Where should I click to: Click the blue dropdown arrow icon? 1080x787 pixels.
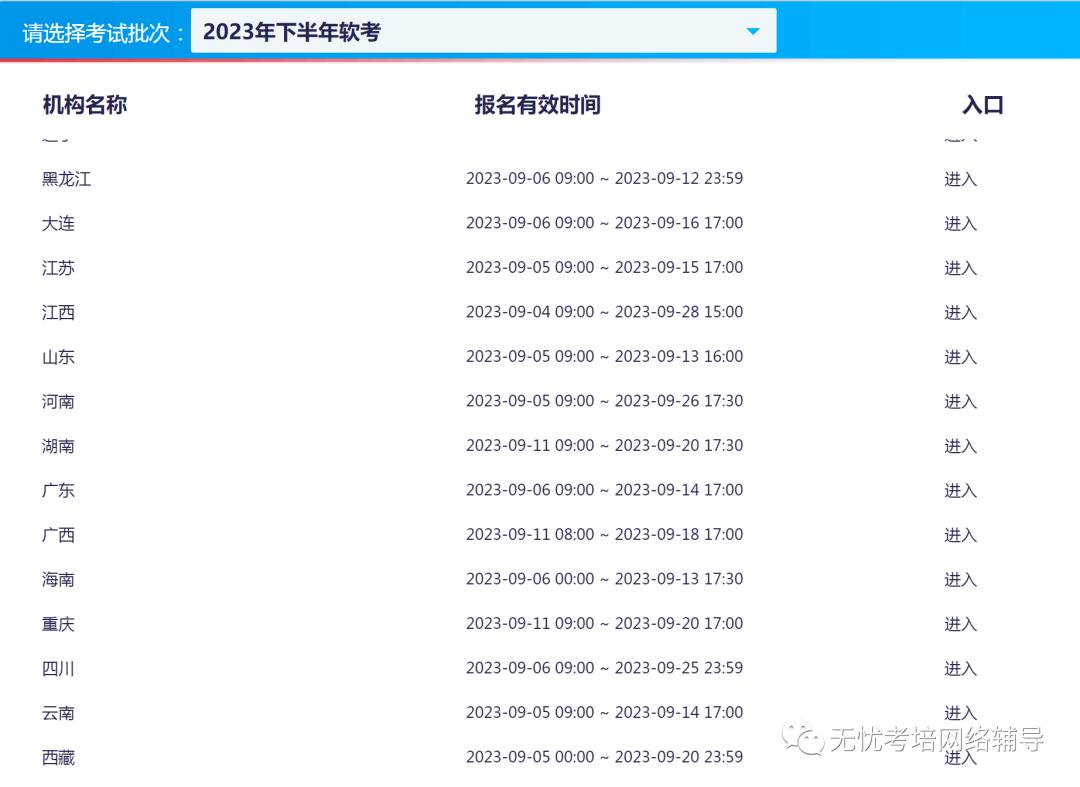click(x=753, y=30)
